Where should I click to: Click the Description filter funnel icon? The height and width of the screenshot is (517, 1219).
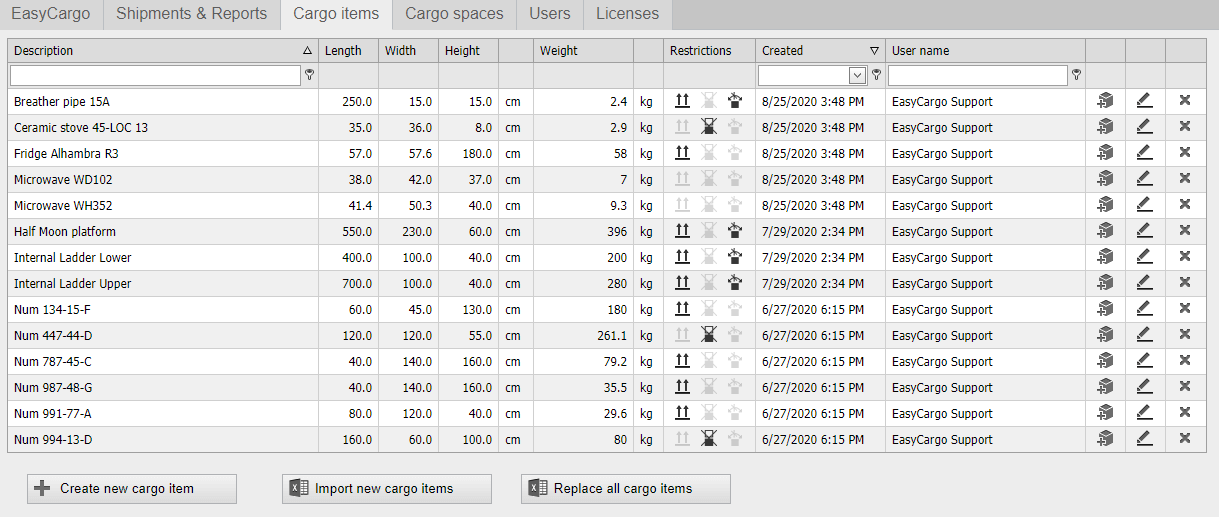pyautogui.click(x=310, y=75)
